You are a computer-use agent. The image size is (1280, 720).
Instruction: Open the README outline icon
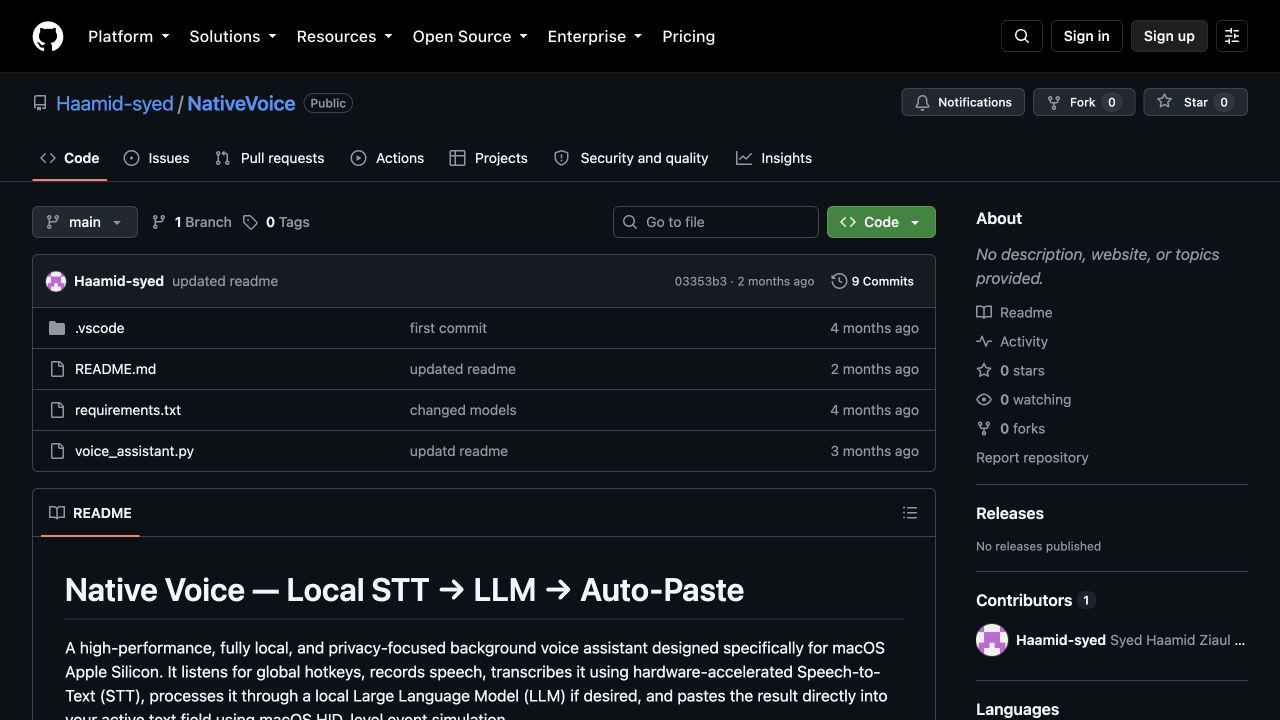click(910, 513)
